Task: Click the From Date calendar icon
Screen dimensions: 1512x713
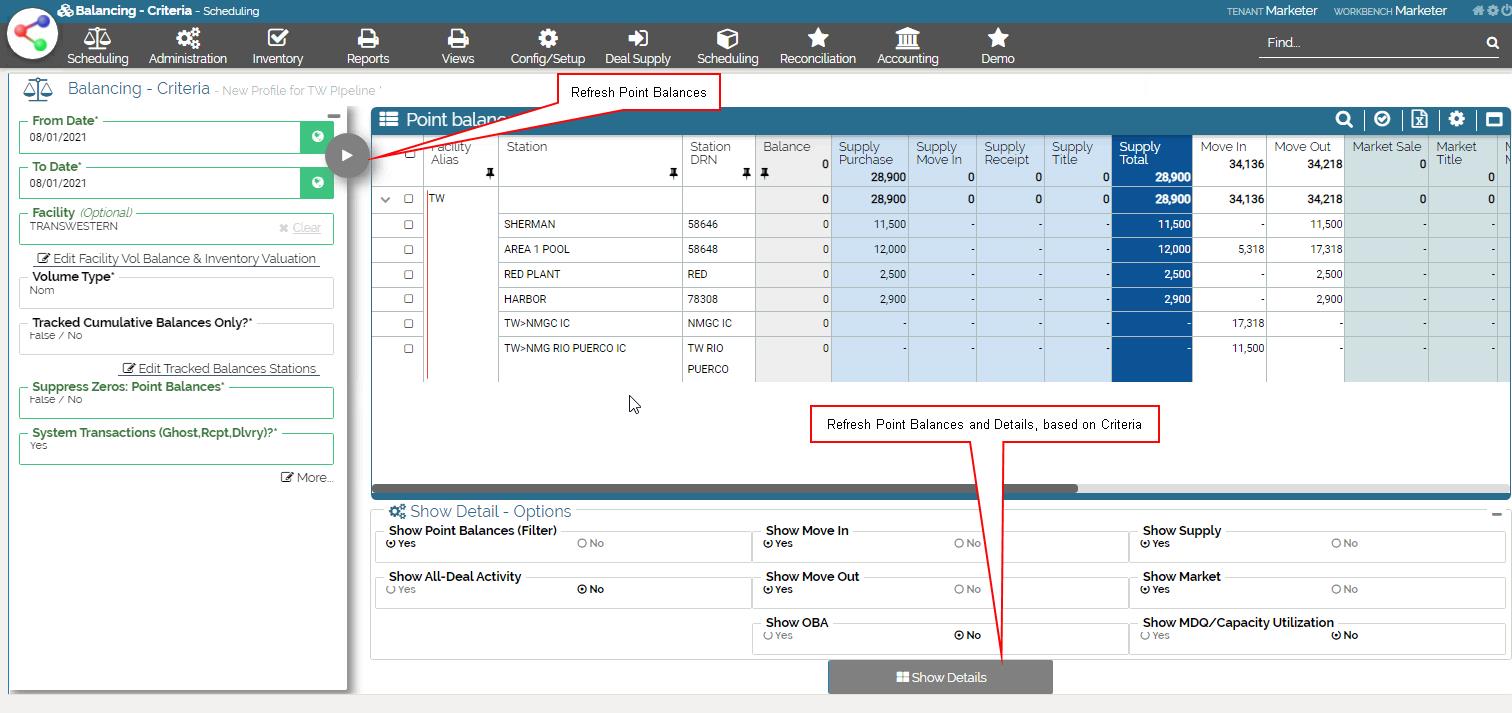Action: (x=317, y=138)
